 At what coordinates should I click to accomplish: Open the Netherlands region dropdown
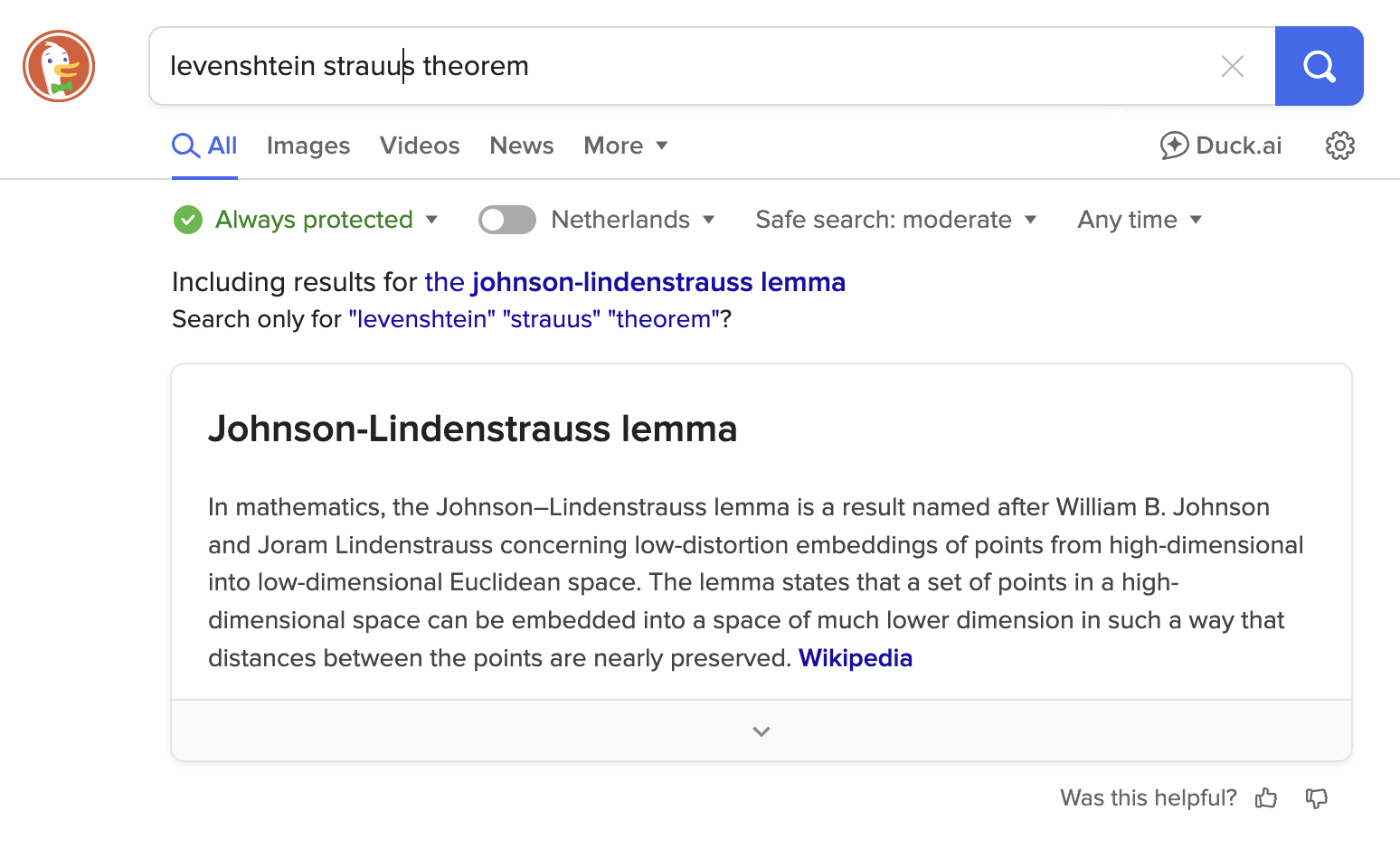[633, 220]
